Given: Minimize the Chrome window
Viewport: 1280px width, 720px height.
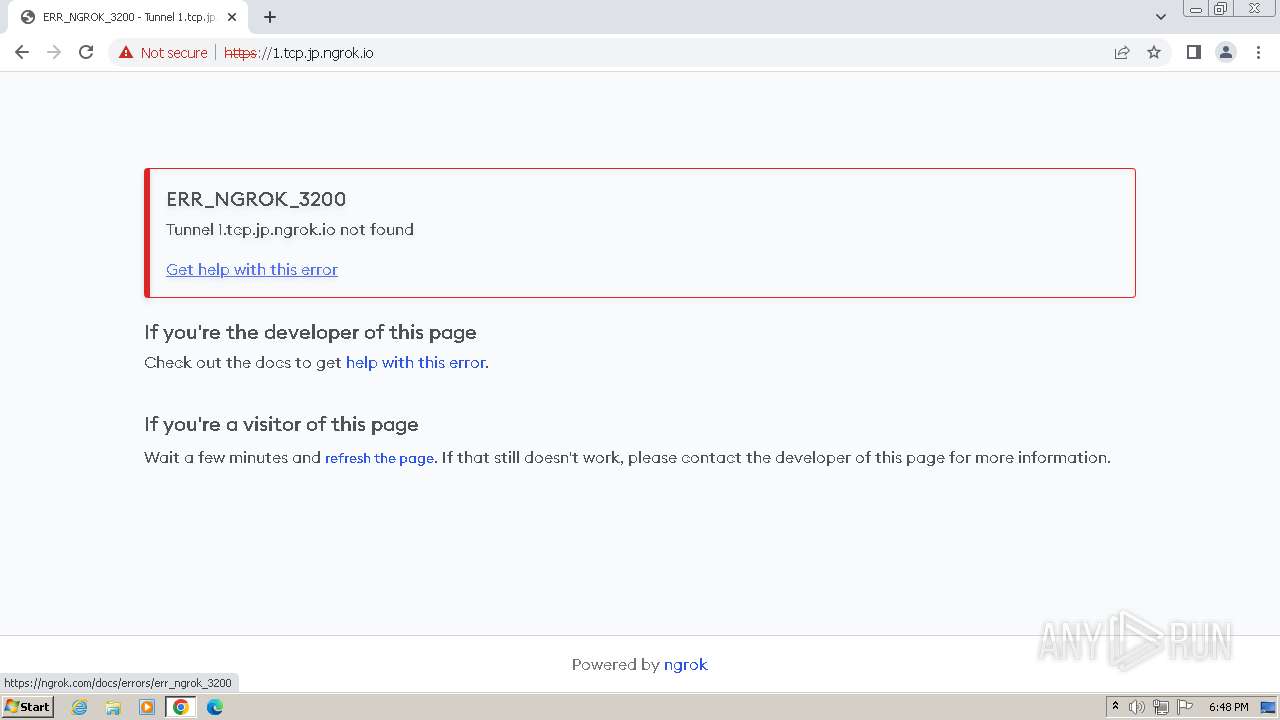Looking at the screenshot, I should pos(1196,9).
